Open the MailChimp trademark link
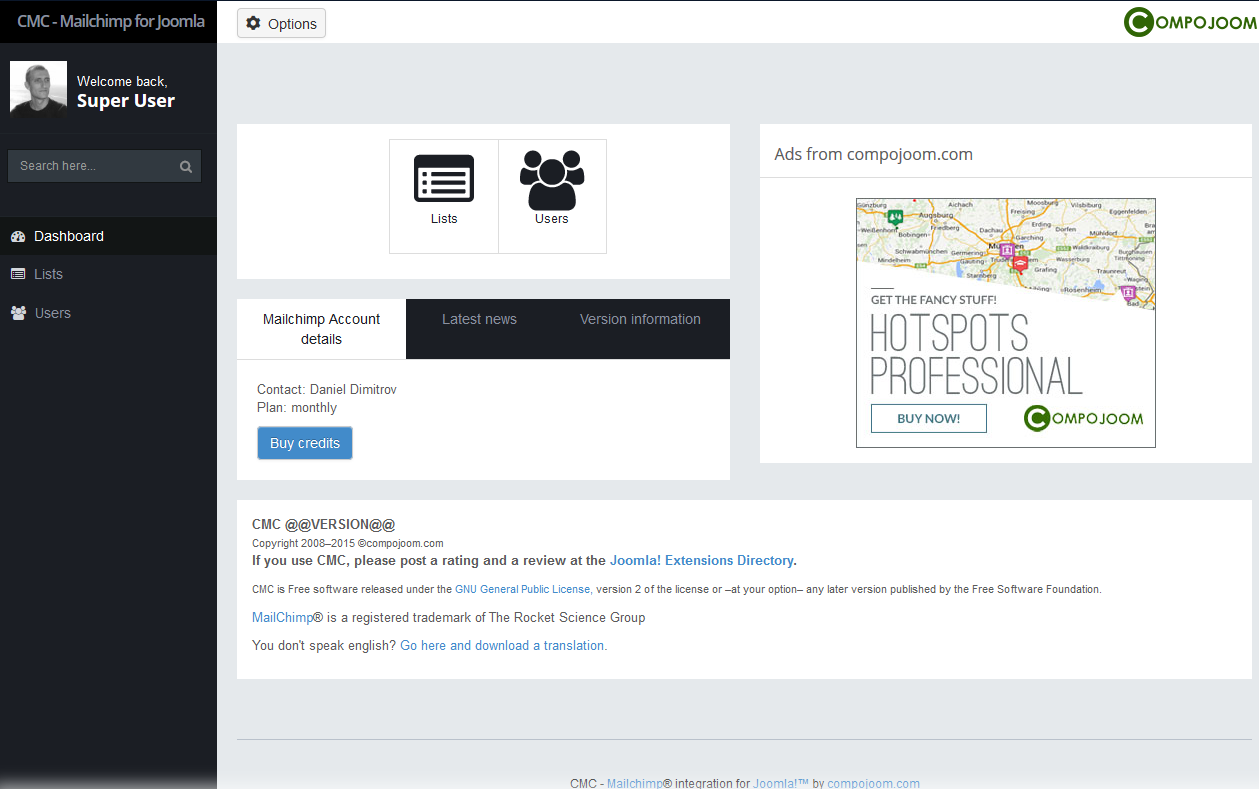The width and height of the screenshot is (1259, 789). pos(282,617)
